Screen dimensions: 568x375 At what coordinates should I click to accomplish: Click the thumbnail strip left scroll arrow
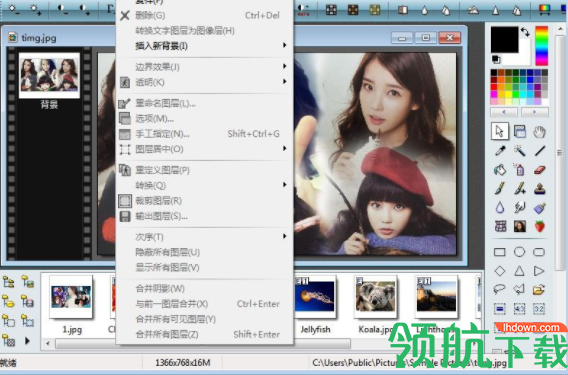click(48, 343)
